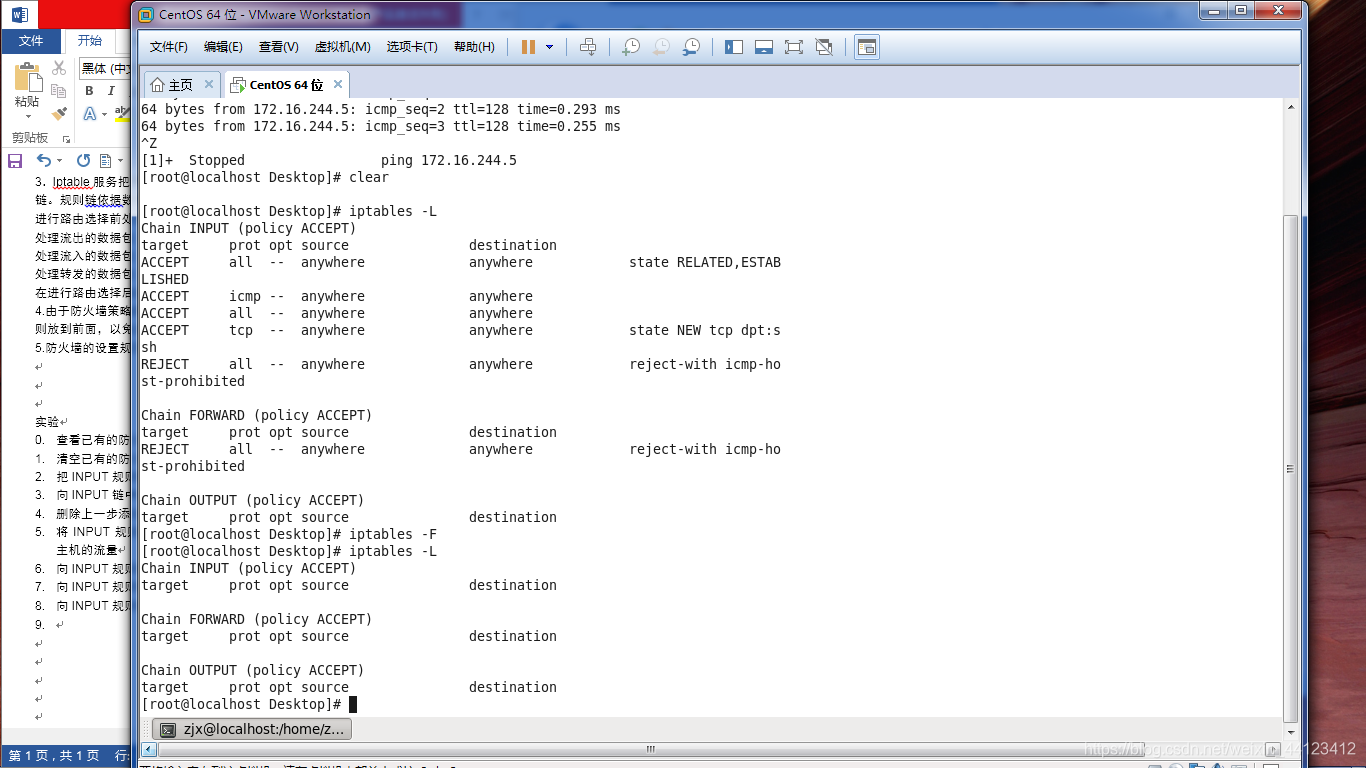Click the 'iptables -F' command line in terminal
The image size is (1366, 768).
[289, 534]
